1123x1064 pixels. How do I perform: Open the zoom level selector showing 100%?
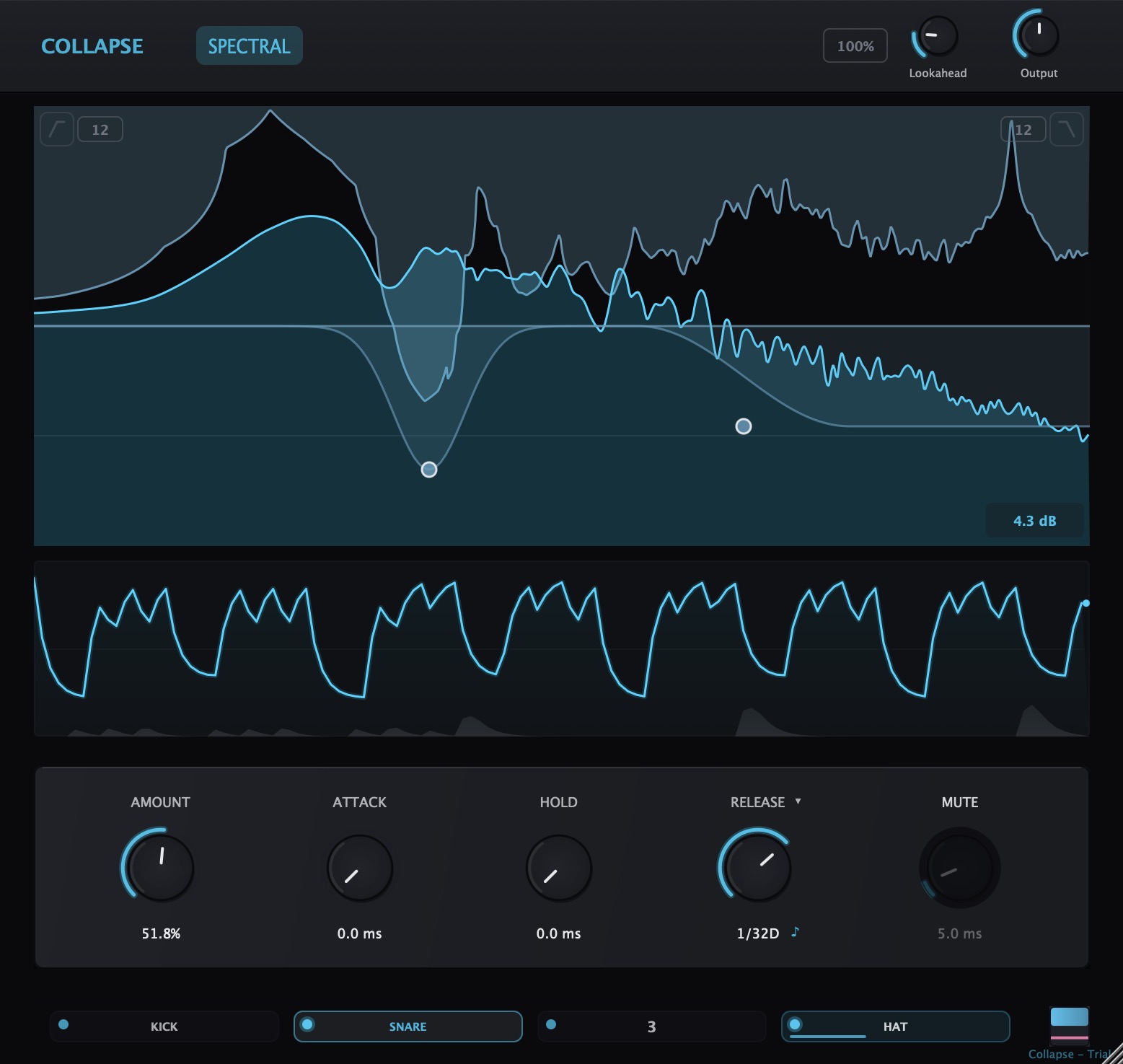pos(855,45)
